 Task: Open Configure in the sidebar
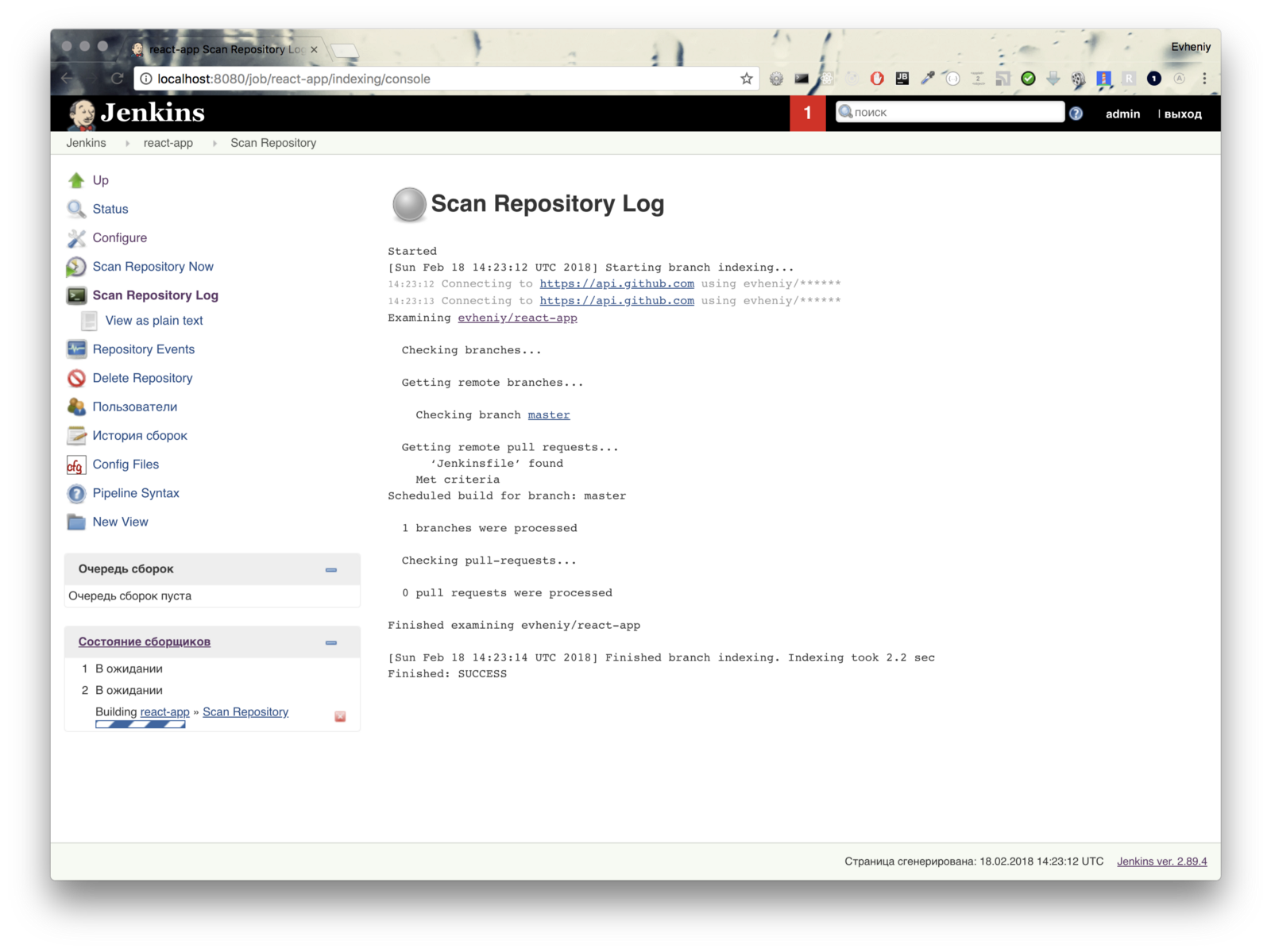pyautogui.click(x=119, y=237)
